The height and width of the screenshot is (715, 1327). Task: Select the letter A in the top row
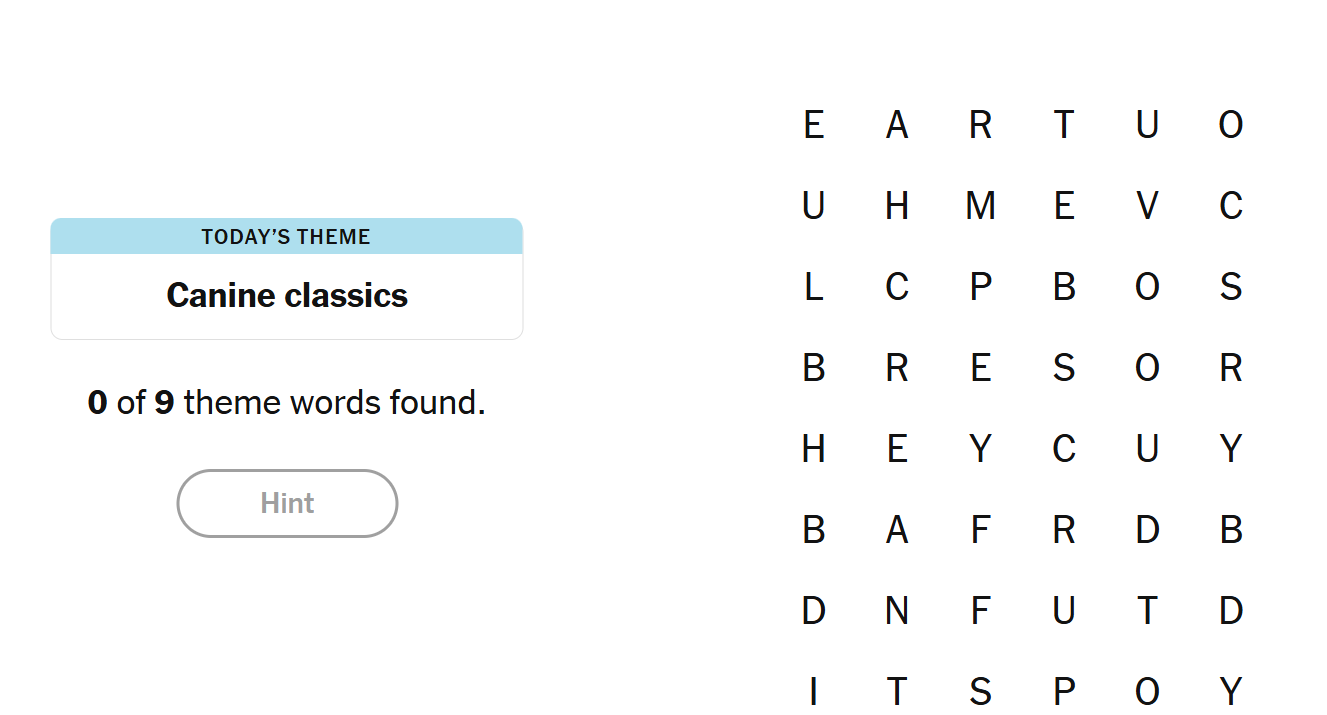coord(897,125)
